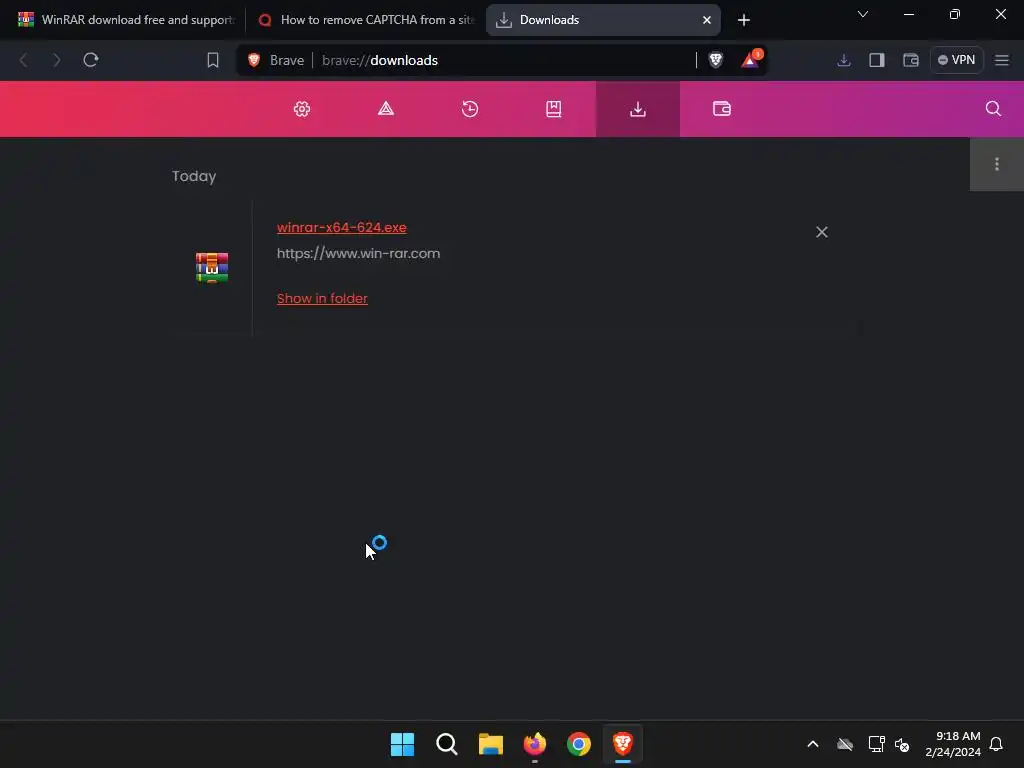
Task: Open the notification bell
Action: coord(996,744)
